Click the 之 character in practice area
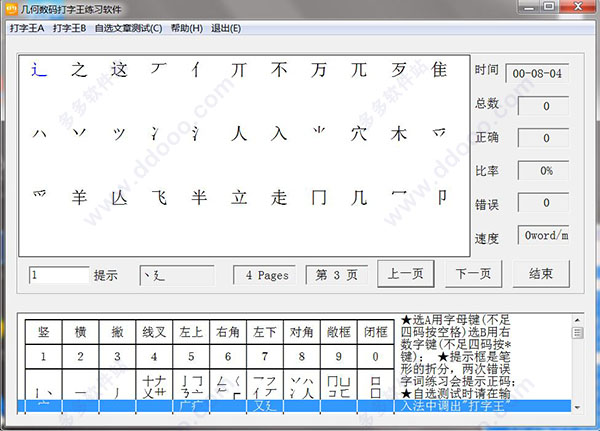600x431 pixels. point(79,70)
